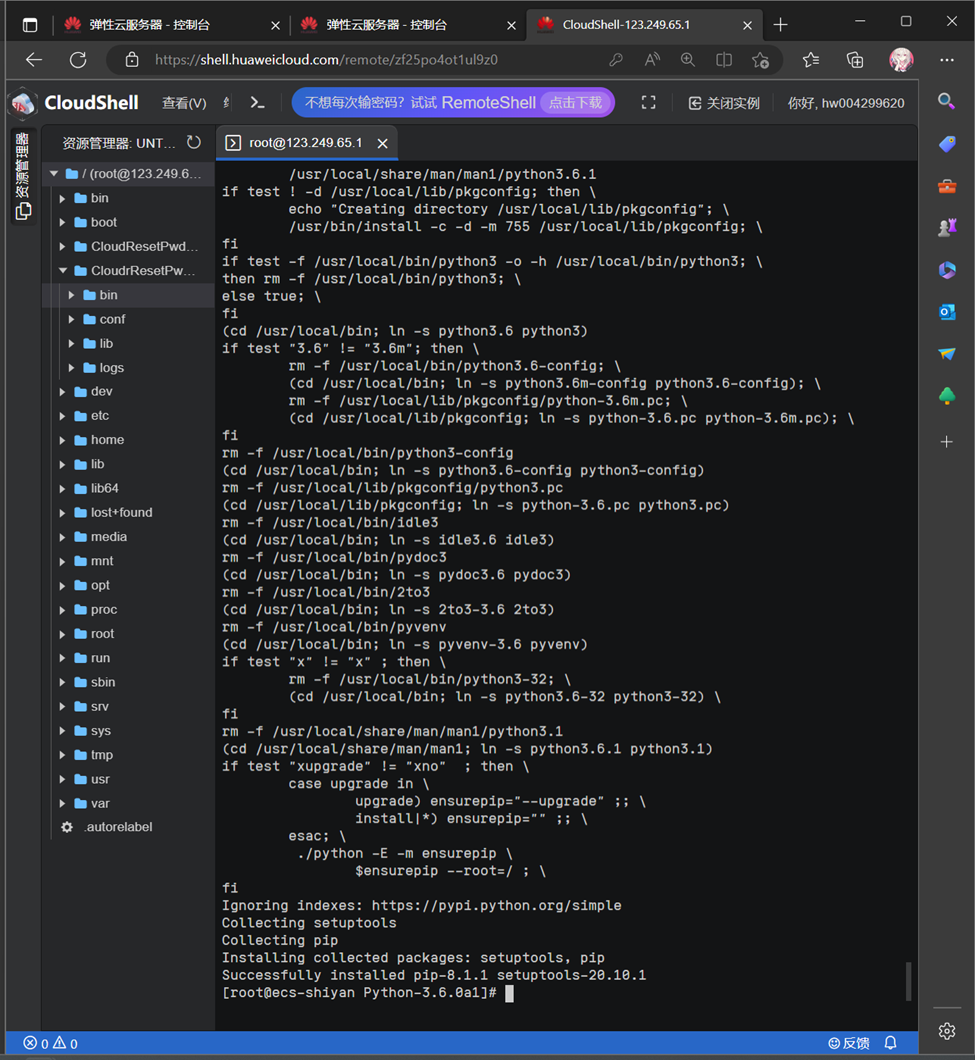Open 反馈 feedback in status bar
The image size is (975, 1060).
[x=848, y=1043]
